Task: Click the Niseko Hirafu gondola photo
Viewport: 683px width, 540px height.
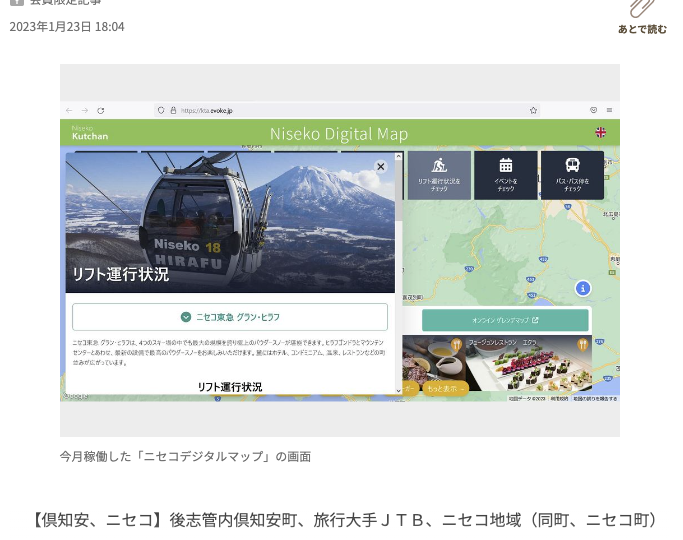Action: [230, 222]
